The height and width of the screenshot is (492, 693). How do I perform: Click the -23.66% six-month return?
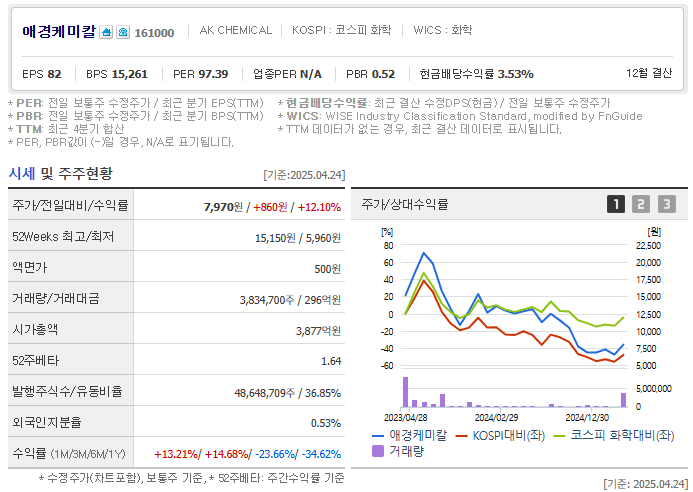(275, 454)
